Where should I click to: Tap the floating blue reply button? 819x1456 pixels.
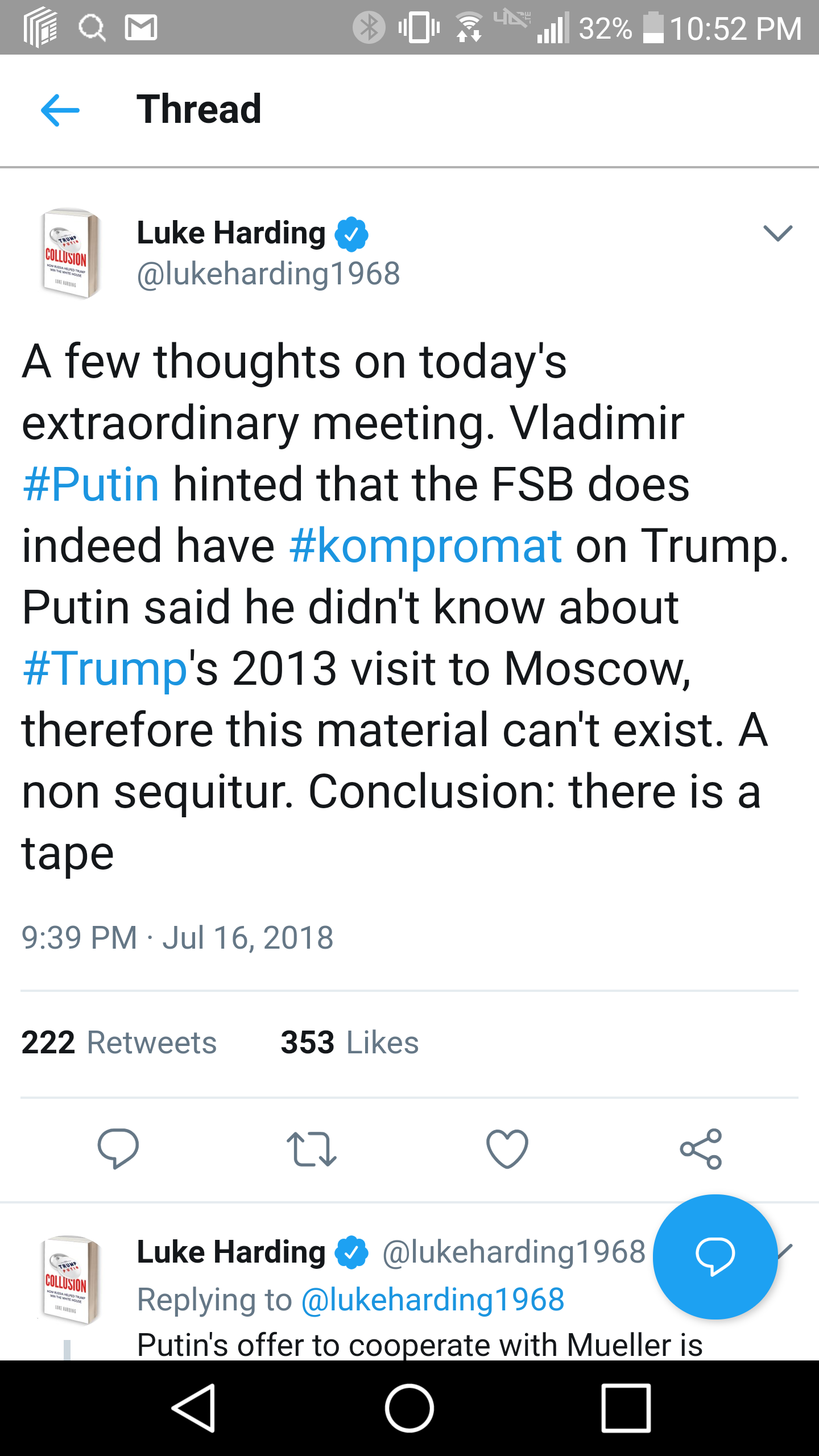[715, 1257]
